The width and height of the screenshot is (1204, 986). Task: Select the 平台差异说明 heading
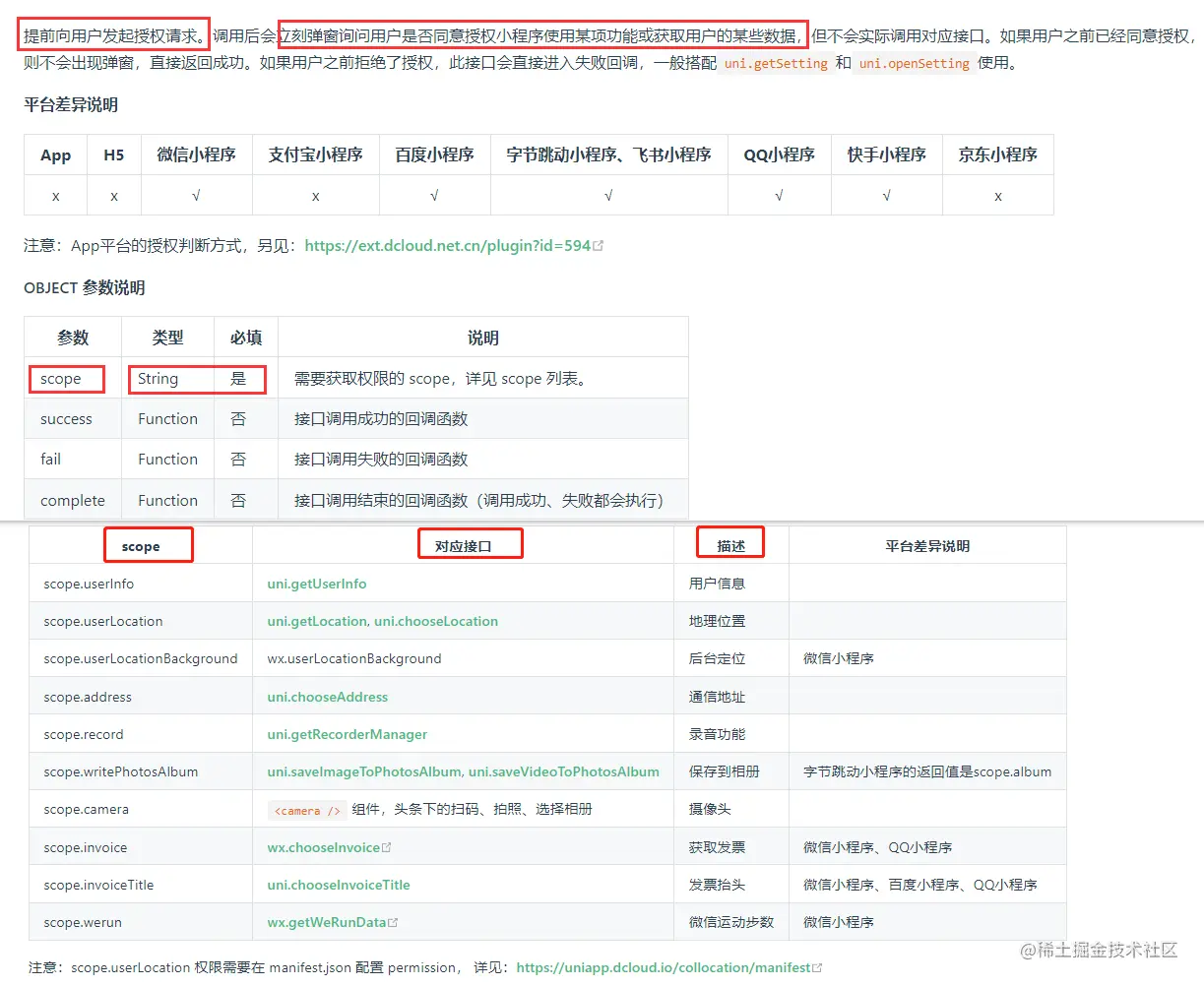click(x=71, y=105)
